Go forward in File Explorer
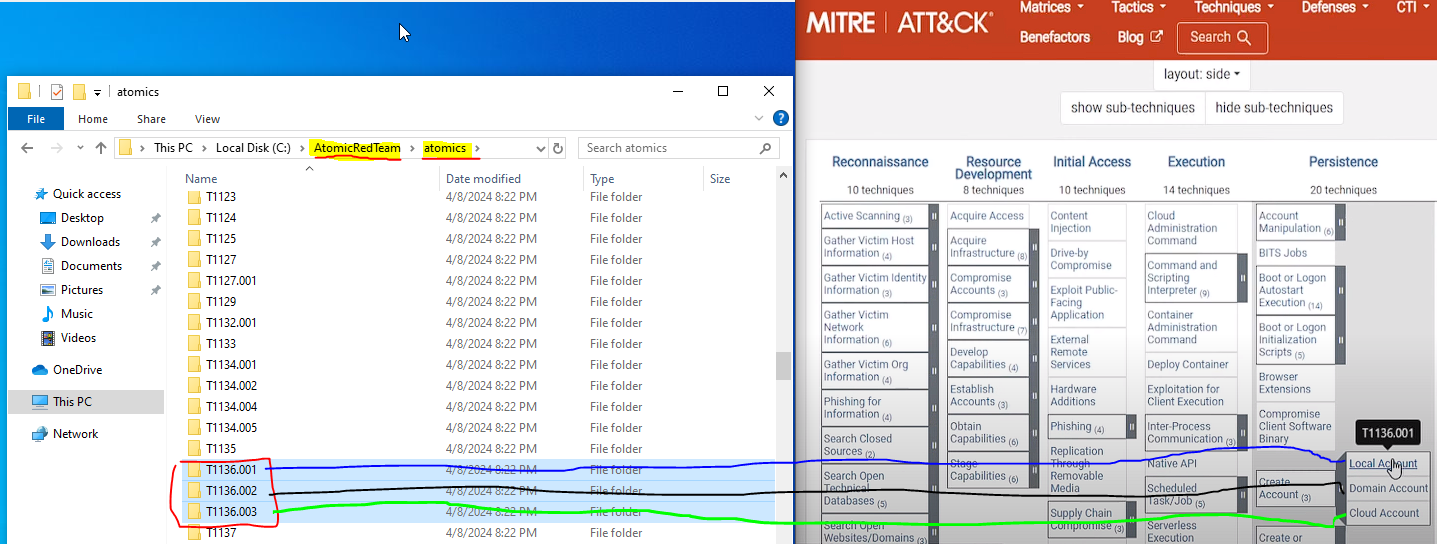 point(58,148)
